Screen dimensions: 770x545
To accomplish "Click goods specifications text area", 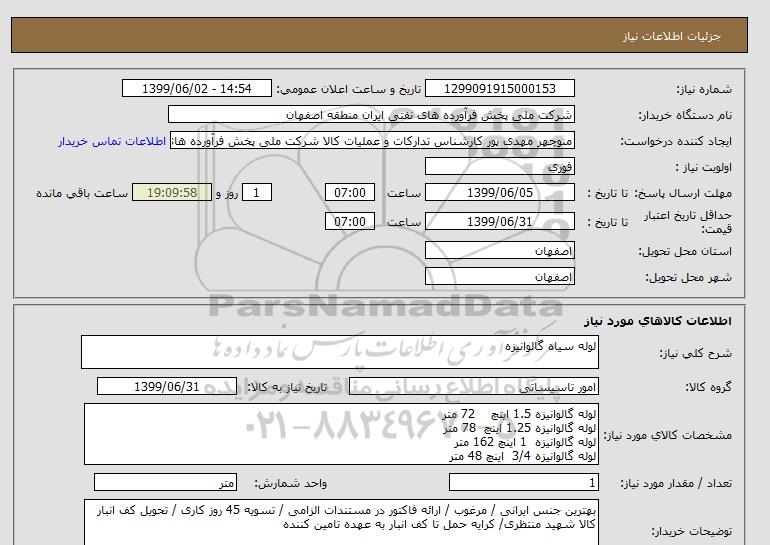I will 341,434.
